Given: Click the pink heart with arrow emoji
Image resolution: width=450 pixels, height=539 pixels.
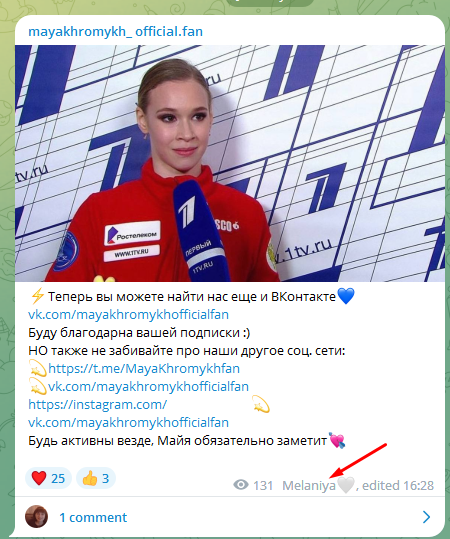Looking at the screenshot, I should tap(337, 440).
